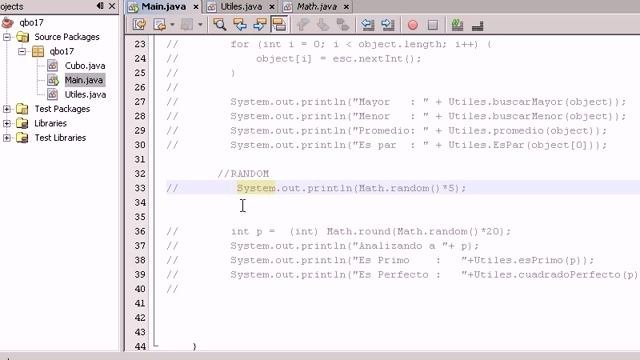Expand the Test Libraries node
The width and height of the screenshot is (640, 360).
7,138
